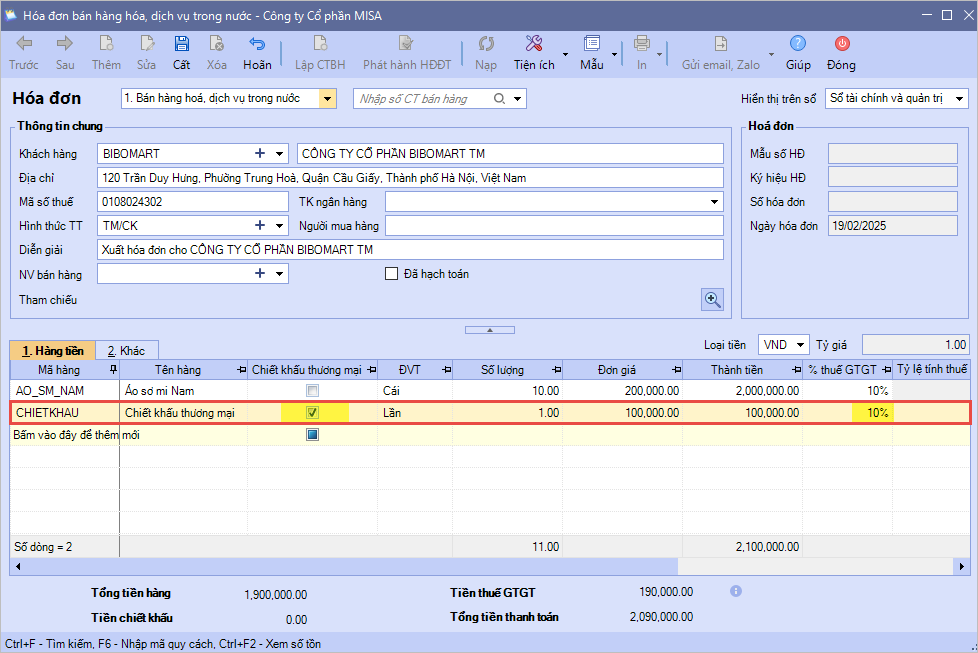Image resolution: width=978 pixels, height=653 pixels.
Task: Click search icon in Nhập số CT bán hàng
Action: [499, 99]
